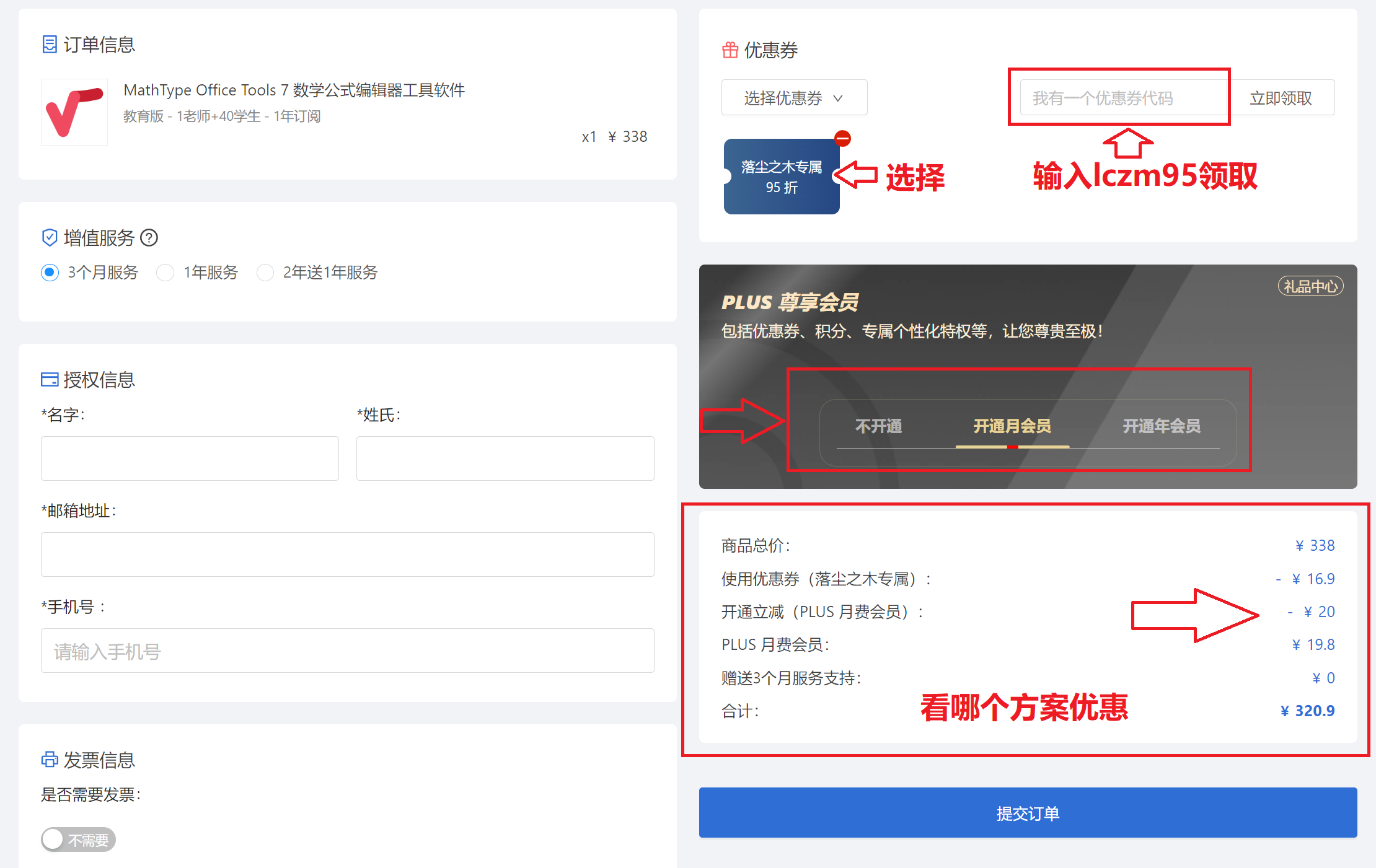Click the product title MathType Office Tools 7
The image size is (1376, 868).
(294, 90)
